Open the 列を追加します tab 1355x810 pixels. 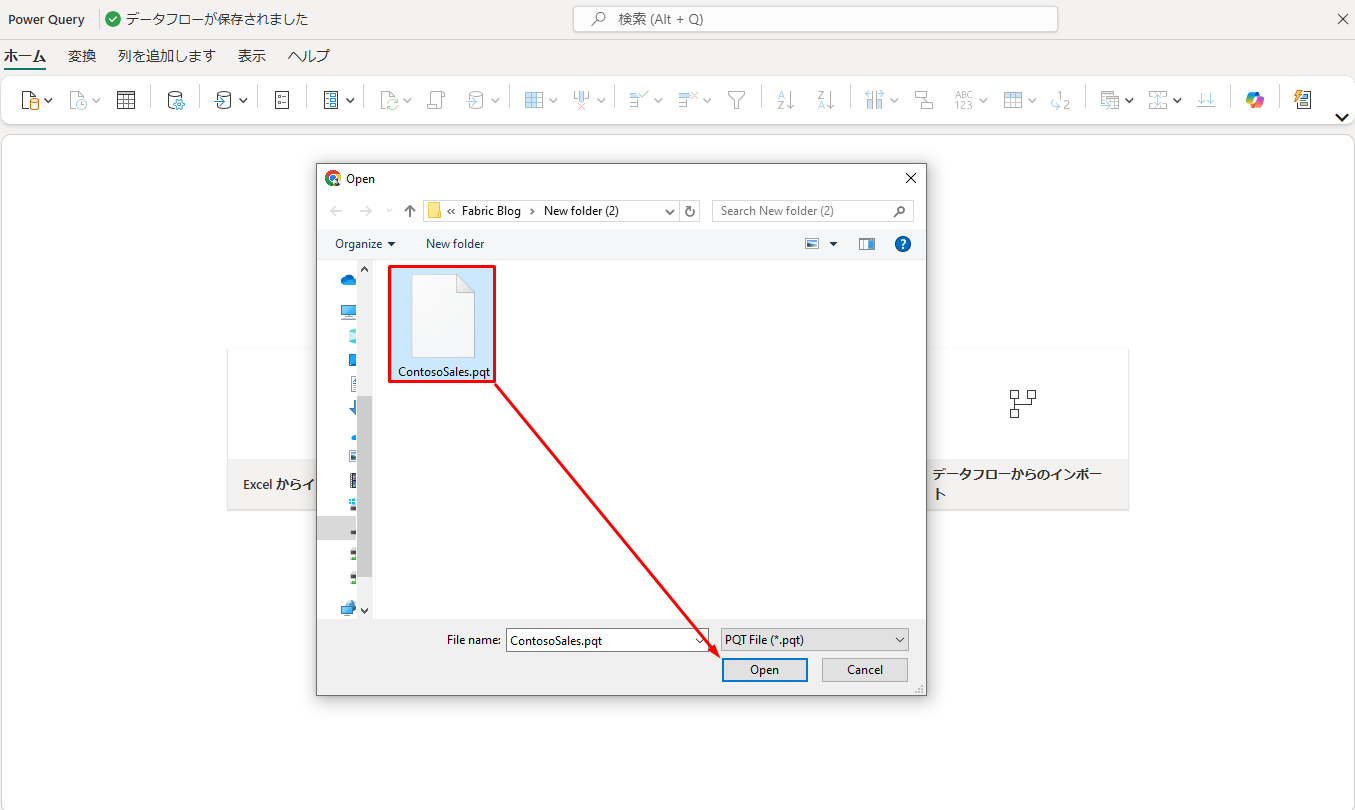(x=166, y=56)
